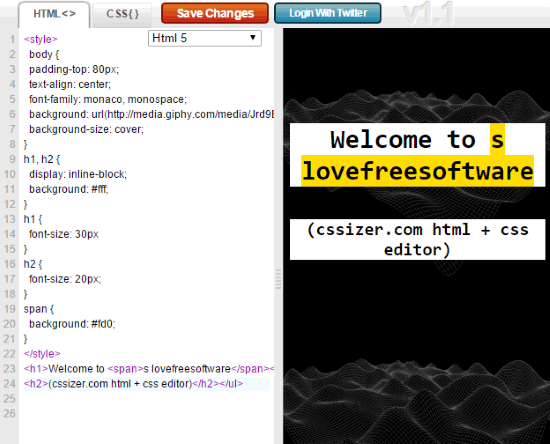Click Login With Twitter button
Screen dimensions: 550x444
coord(328,13)
